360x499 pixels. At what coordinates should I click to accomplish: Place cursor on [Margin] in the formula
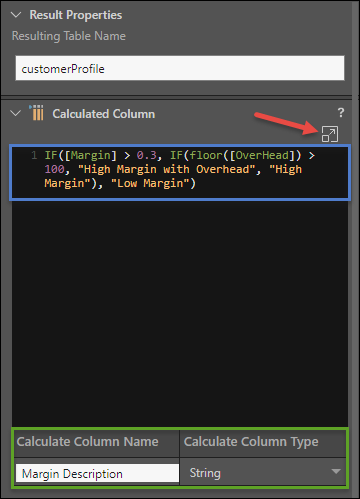[x=90, y=155]
